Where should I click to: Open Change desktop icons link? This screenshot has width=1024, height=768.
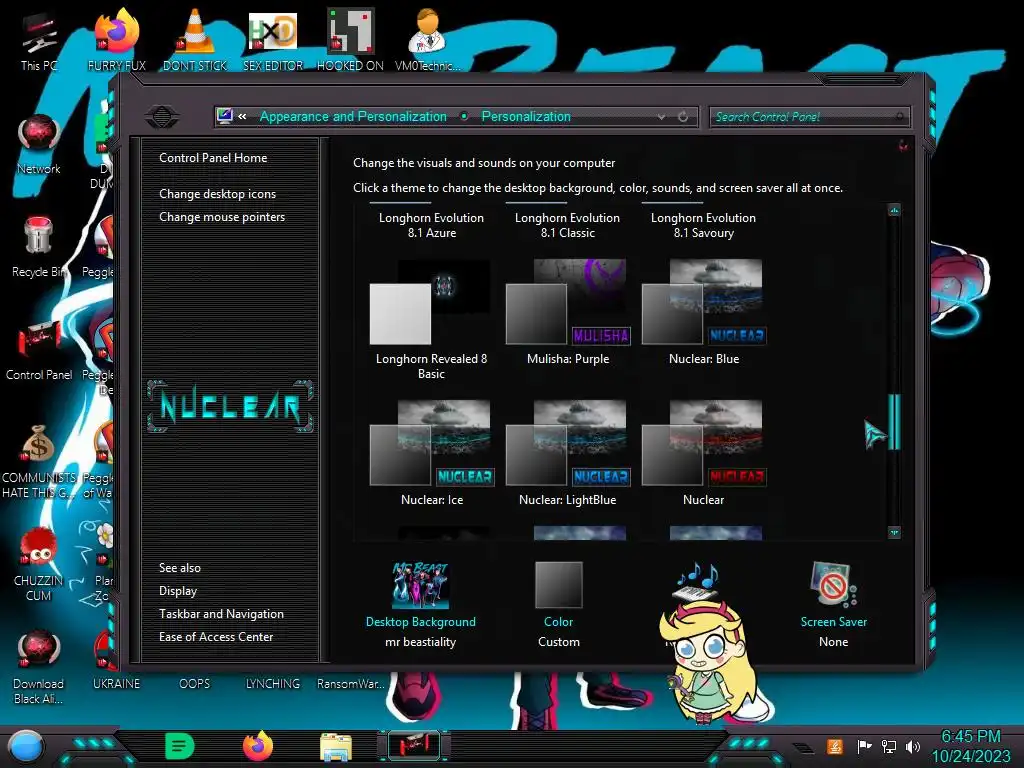tap(217, 194)
